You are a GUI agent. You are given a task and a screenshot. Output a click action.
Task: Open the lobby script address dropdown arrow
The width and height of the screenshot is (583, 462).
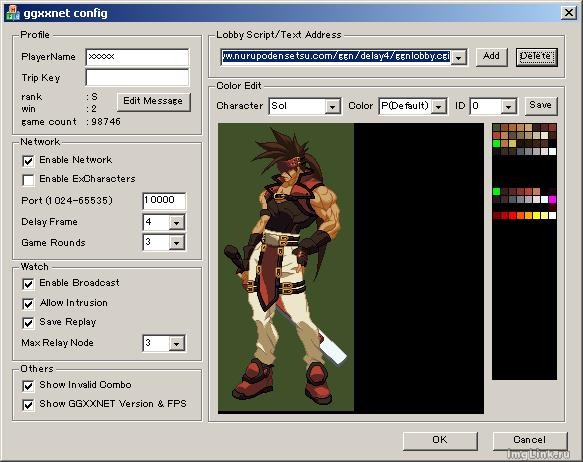[459, 57]
